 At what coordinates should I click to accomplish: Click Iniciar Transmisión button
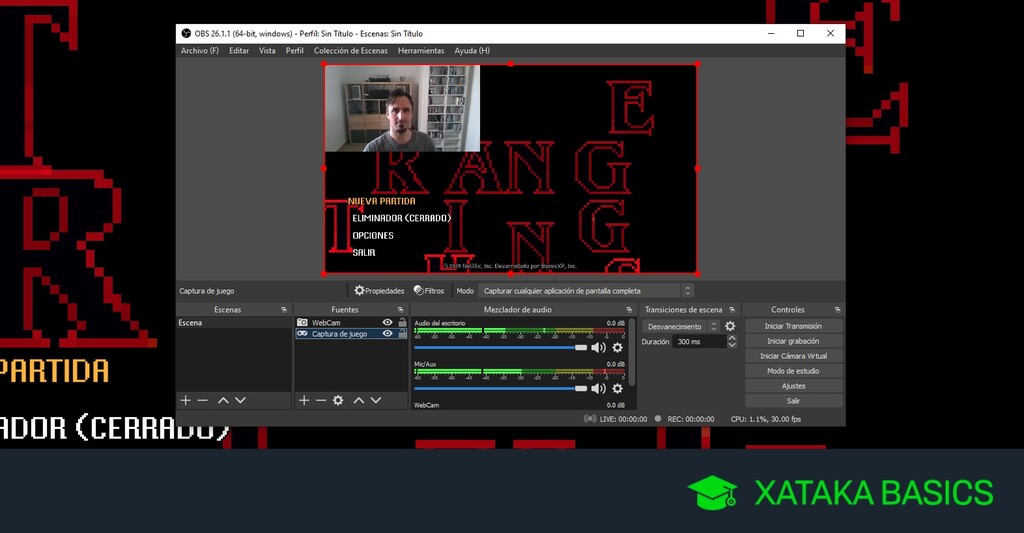(x=793, y=326)
